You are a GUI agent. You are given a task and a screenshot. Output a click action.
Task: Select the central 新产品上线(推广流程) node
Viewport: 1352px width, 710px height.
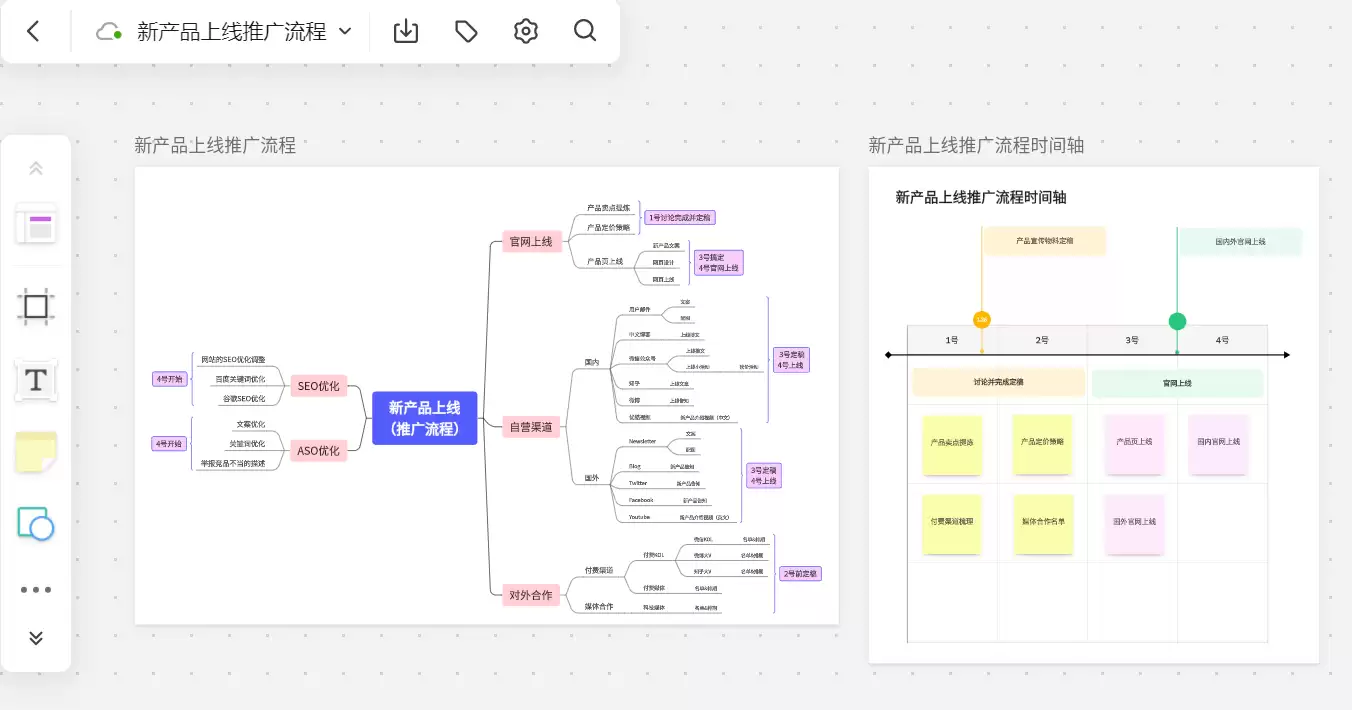coord(424,418)
